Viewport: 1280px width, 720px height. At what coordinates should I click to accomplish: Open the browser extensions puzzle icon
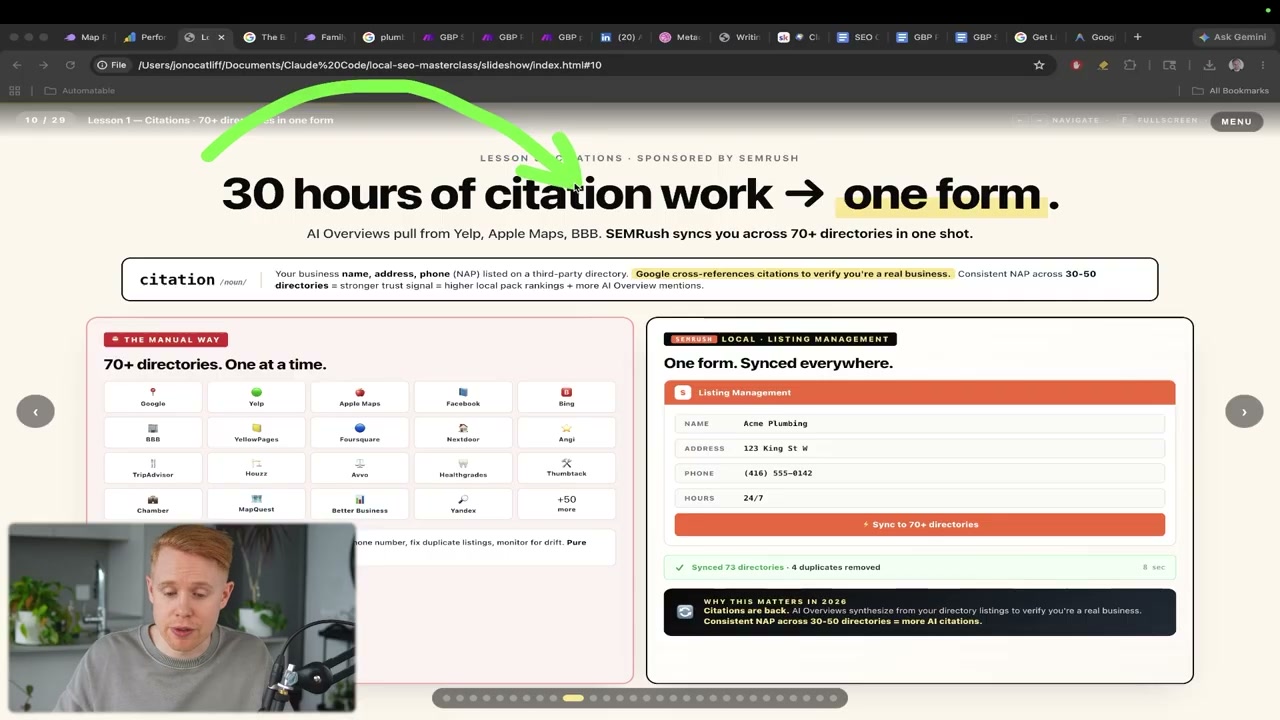pyautogui.click(x=1130, y=65)
